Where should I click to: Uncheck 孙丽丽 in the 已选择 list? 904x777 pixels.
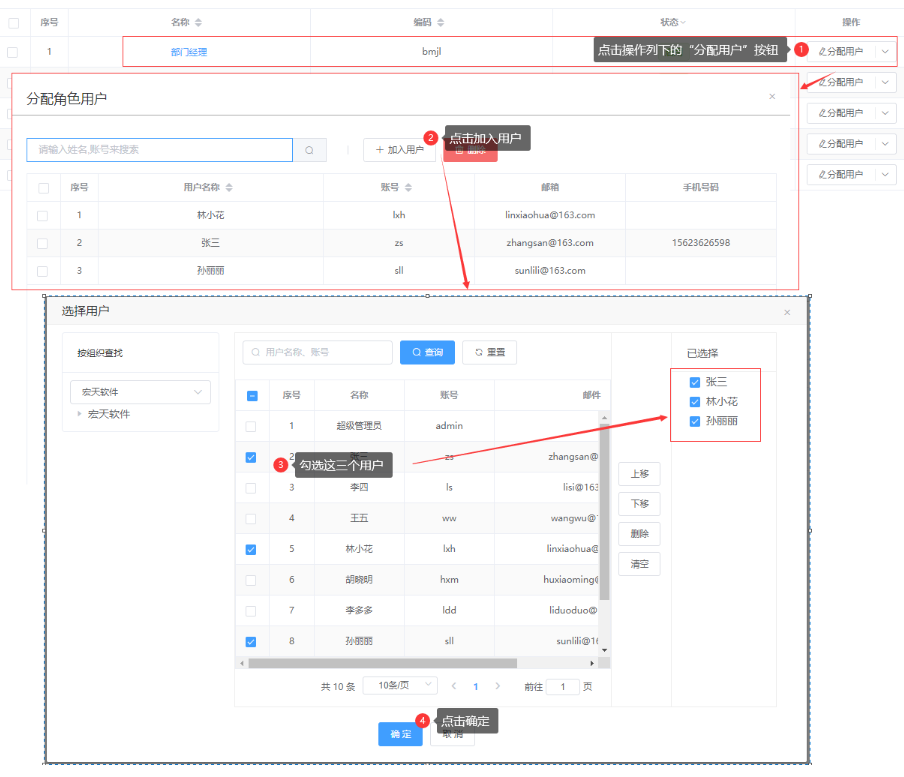point(695,421)
